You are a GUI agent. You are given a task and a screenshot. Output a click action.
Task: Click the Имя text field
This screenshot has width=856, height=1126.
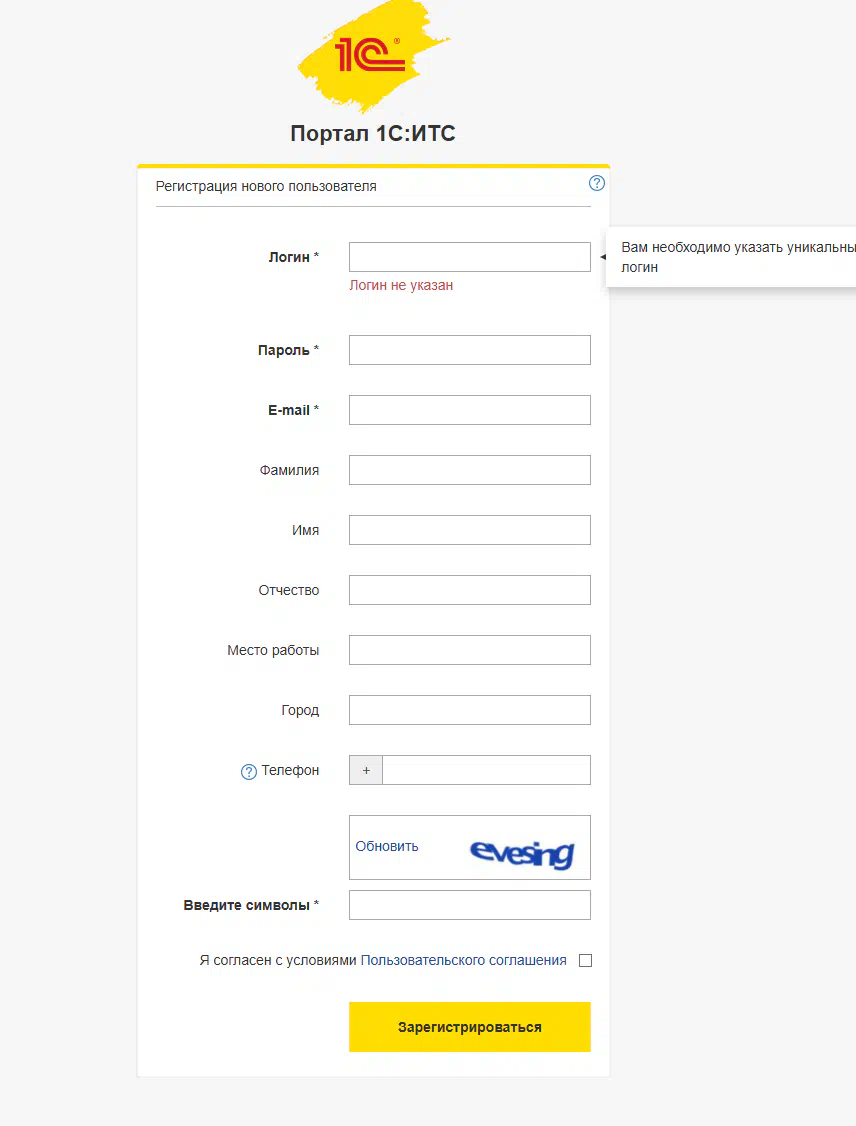[x=469, y=530]
